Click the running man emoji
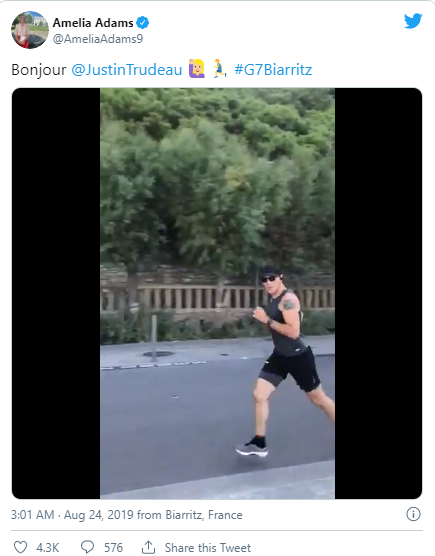 219,69
